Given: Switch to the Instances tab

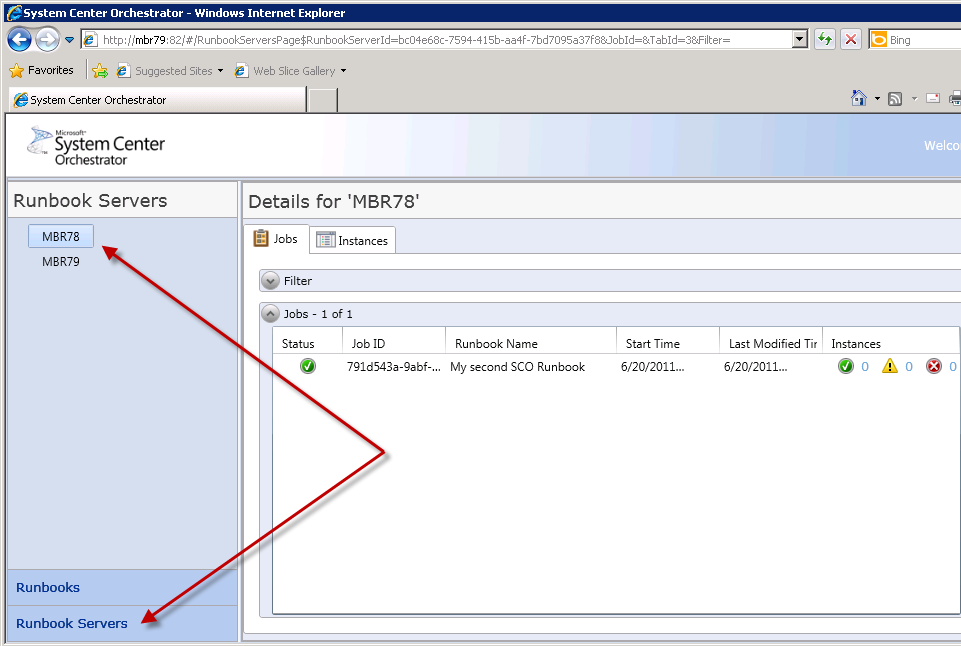Looking at the screenshot, I should [x=354, y=240].
